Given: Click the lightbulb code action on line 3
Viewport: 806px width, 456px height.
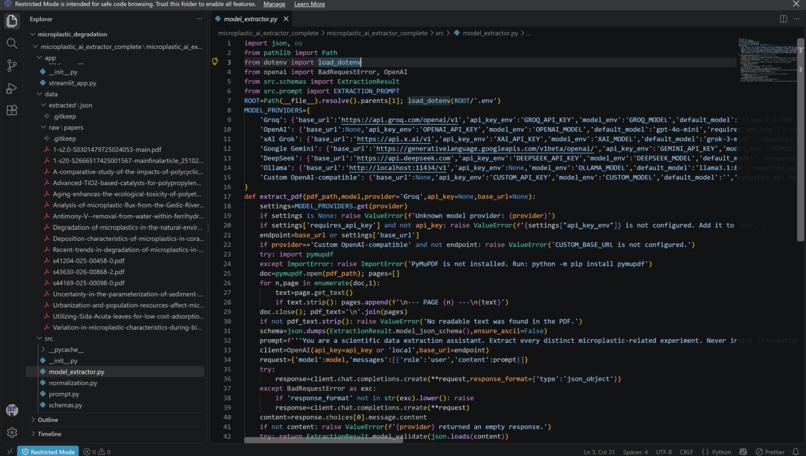Looking at the screenshot, I should click(x=215, y=62).
